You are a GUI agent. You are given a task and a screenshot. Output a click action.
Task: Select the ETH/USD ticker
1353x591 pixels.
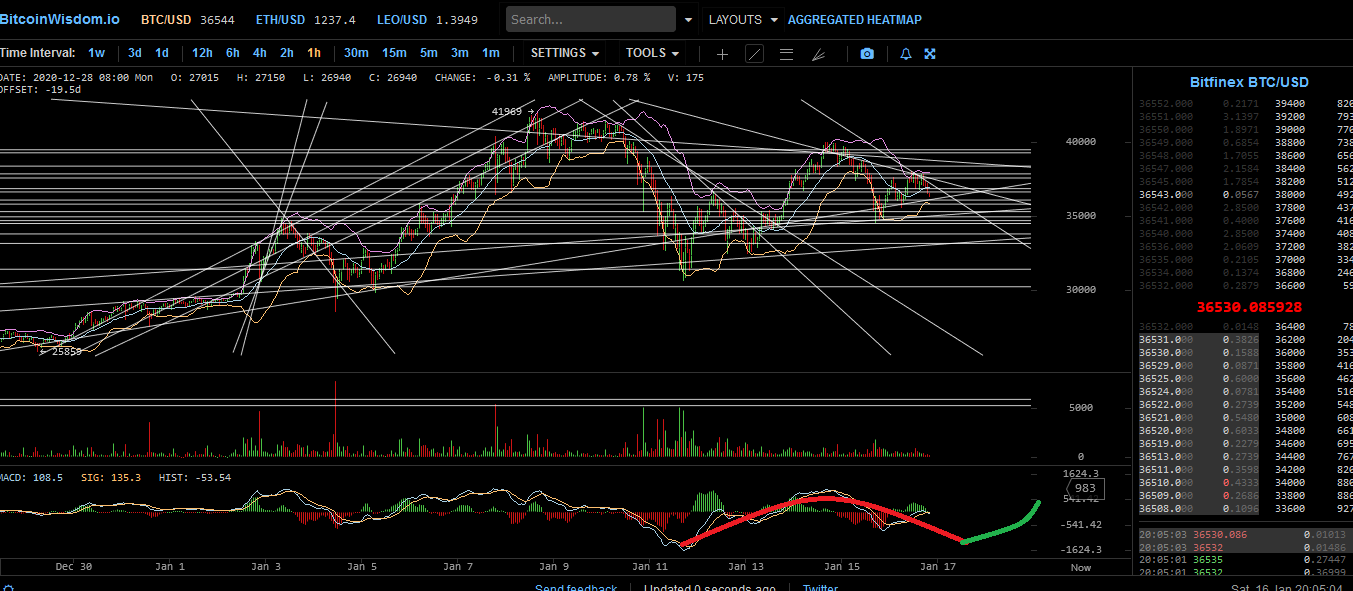point(305,20)
